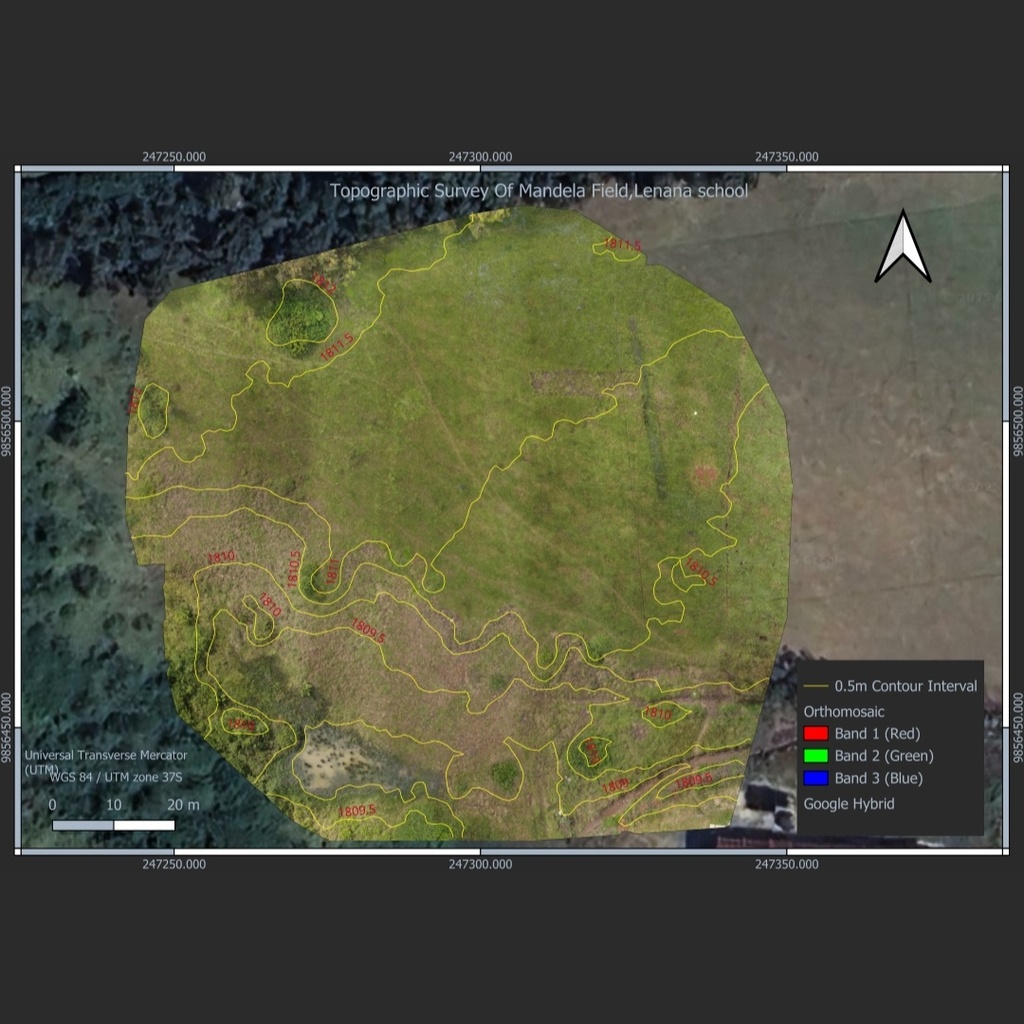Click the red Band 1 swatch
The width and height of the screenshot is (1024, 1024).
pyautogui.click(x=816, y=734)
